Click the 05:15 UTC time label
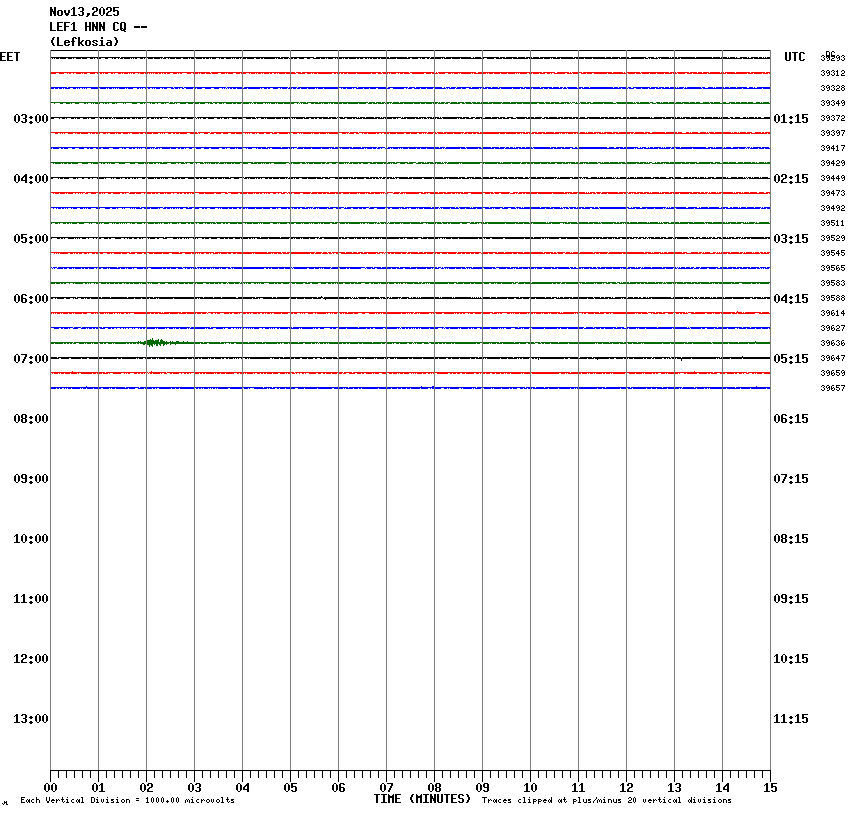The image size is (850, 814). [x=791, y=359]
